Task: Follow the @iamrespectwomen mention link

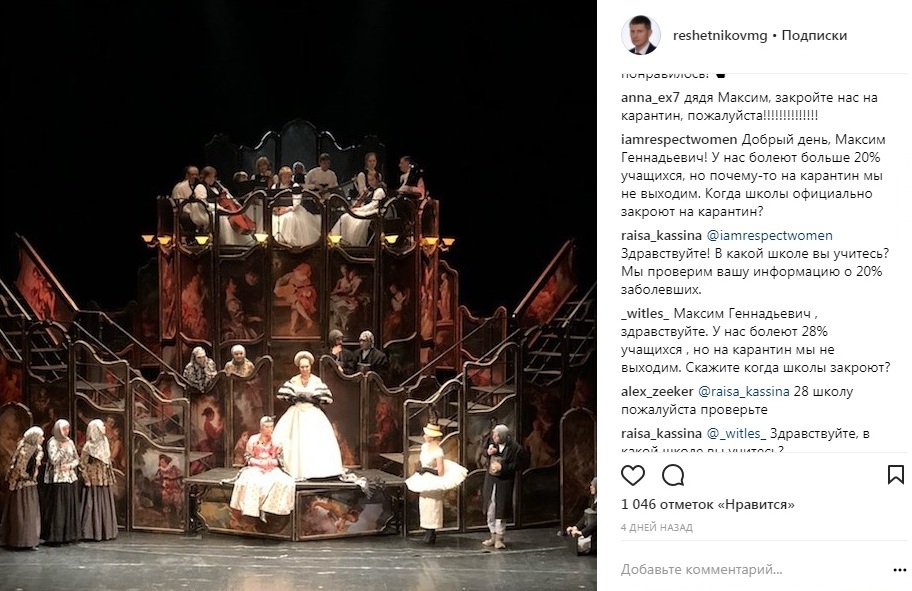Action: 770,236
